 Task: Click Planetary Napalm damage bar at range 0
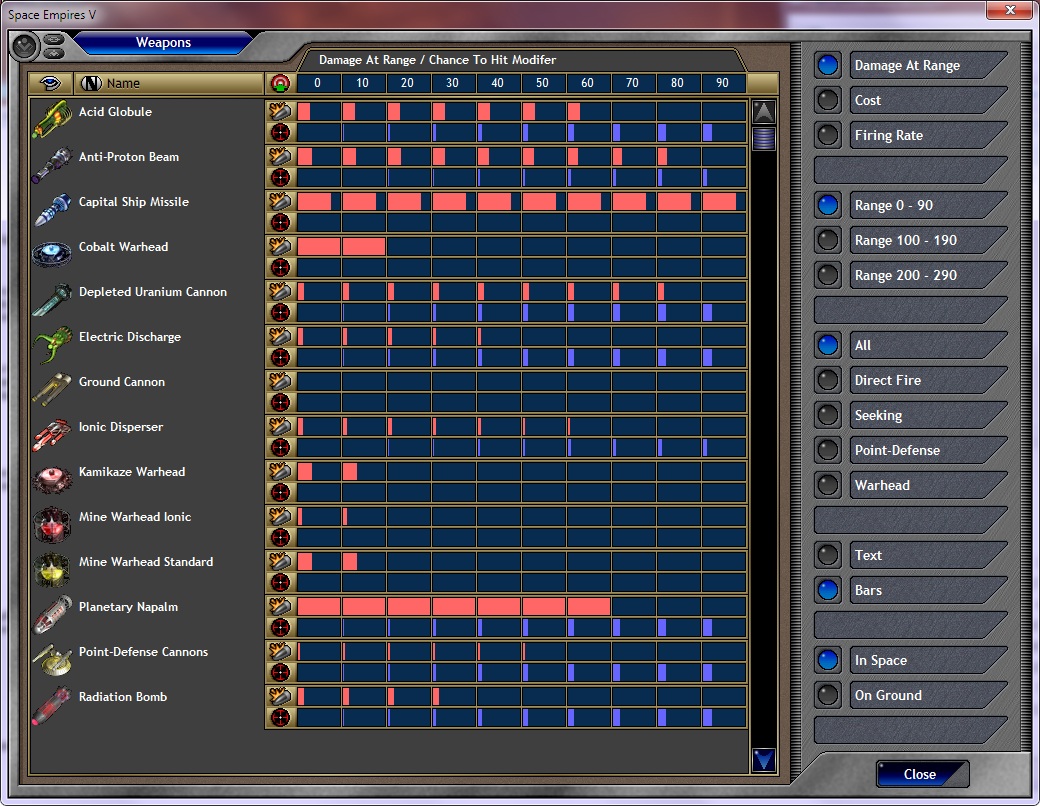point(319,606)
